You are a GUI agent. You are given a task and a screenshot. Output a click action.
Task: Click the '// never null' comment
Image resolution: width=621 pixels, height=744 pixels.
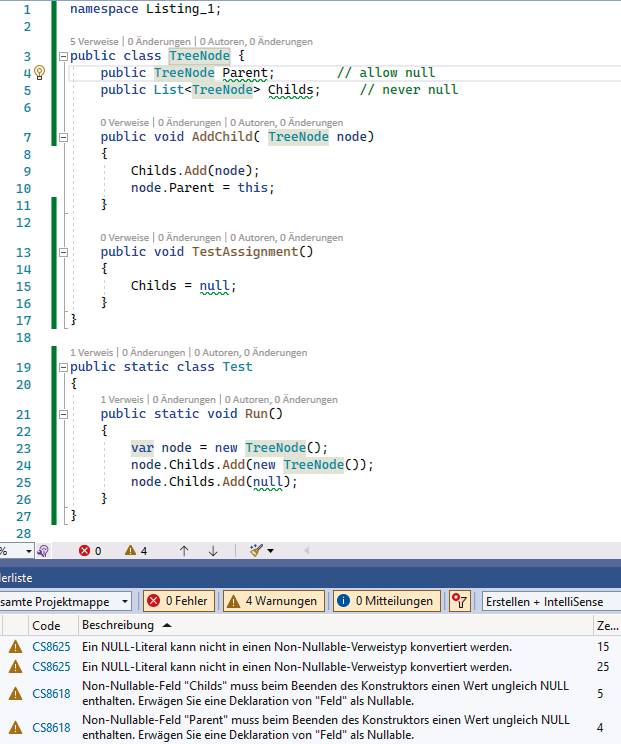point(408,90)
